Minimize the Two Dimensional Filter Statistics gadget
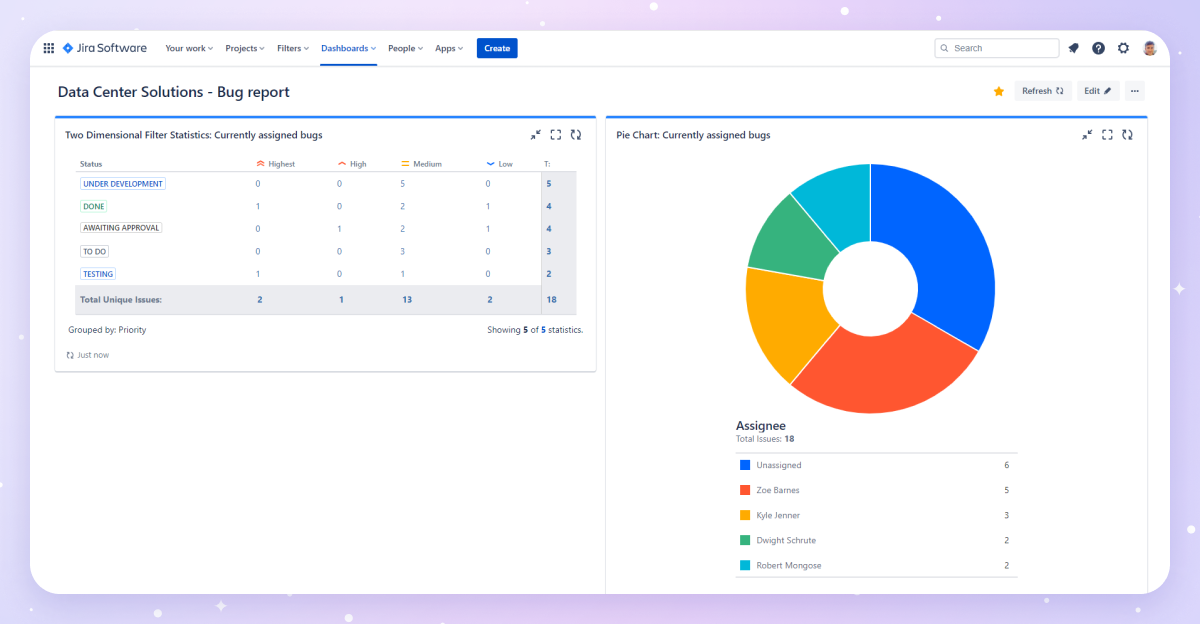Image resolution: width=1200 pixels, height=624 pixels. 536,135
